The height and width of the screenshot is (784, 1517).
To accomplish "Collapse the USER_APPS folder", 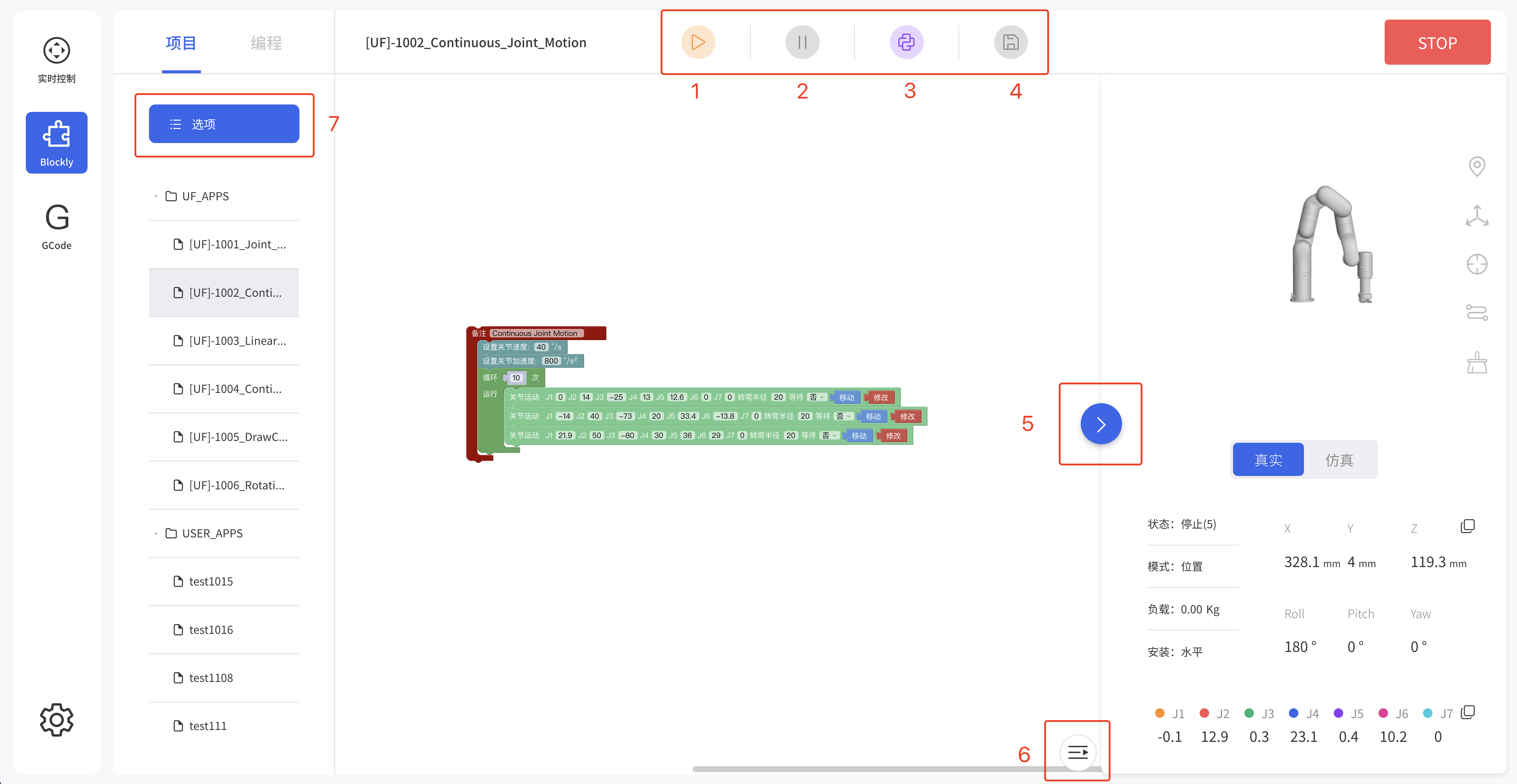I will click(x=156, y=534).
